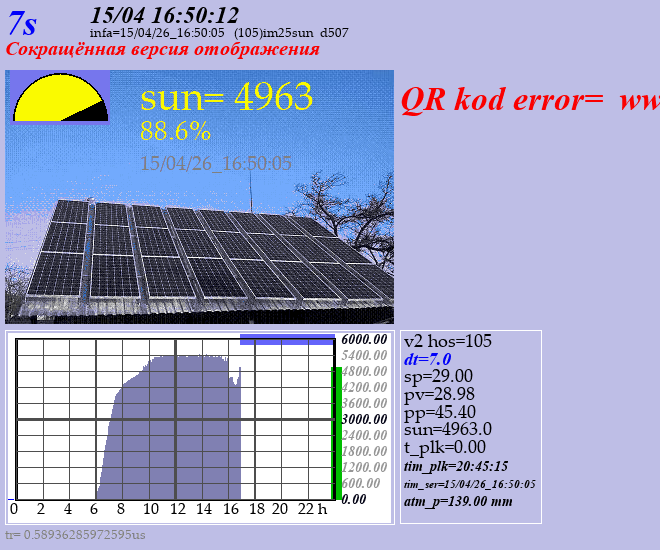
Task: Click the green vertical level bar
Action: [337, 431]
